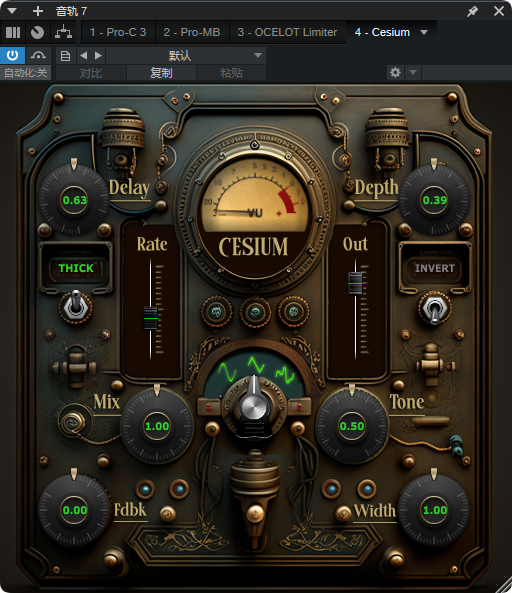Open the track 7 dropdown arrow
The height and width of the screenshot is (593, 512).
pyautogui.click(x=12, y=11)
